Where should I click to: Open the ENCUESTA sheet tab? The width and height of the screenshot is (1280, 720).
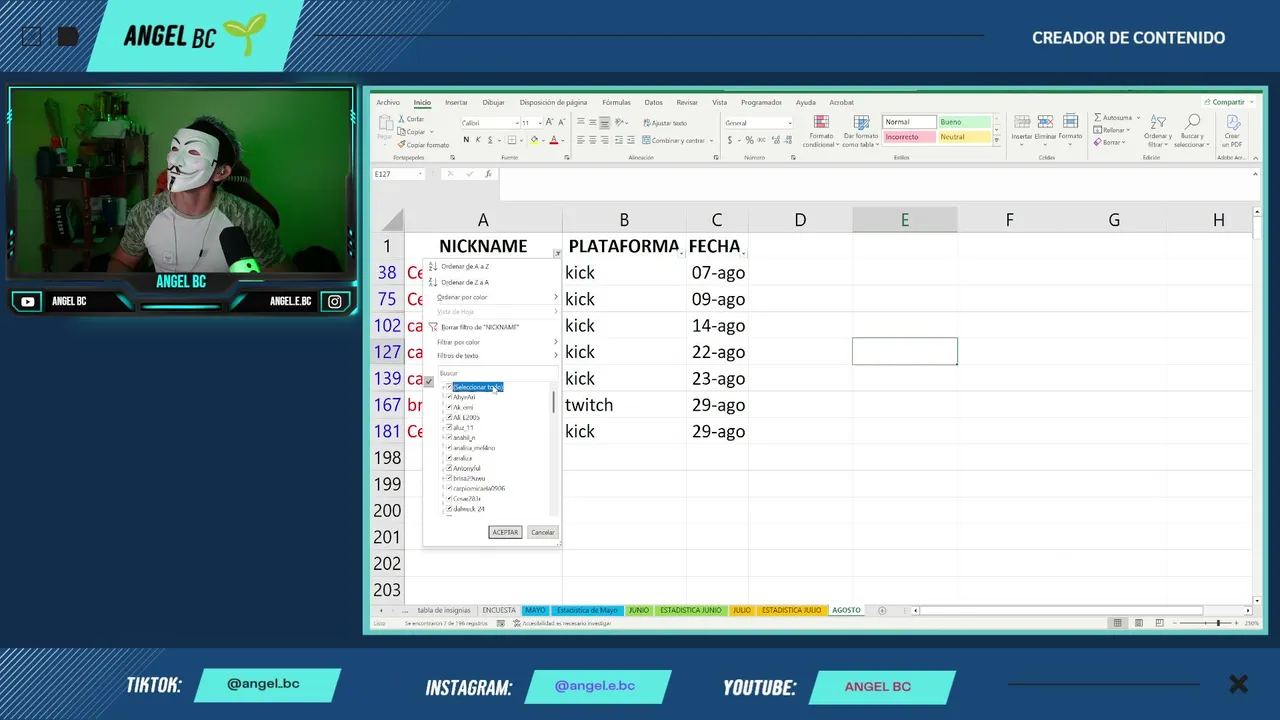tap(499, 610)
